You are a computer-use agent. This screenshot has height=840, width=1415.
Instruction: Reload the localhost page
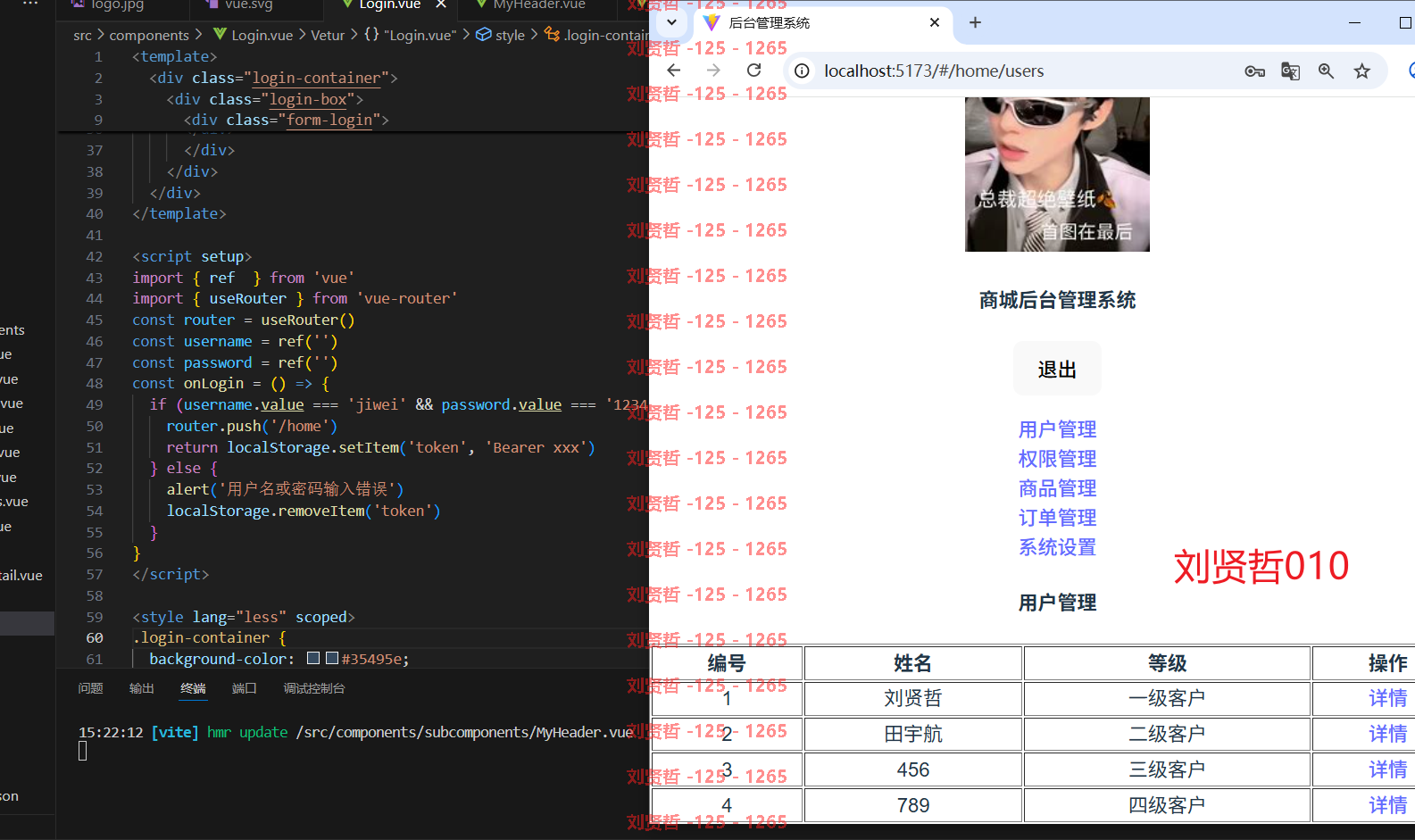pyautogui.click(x=754, y=71)
